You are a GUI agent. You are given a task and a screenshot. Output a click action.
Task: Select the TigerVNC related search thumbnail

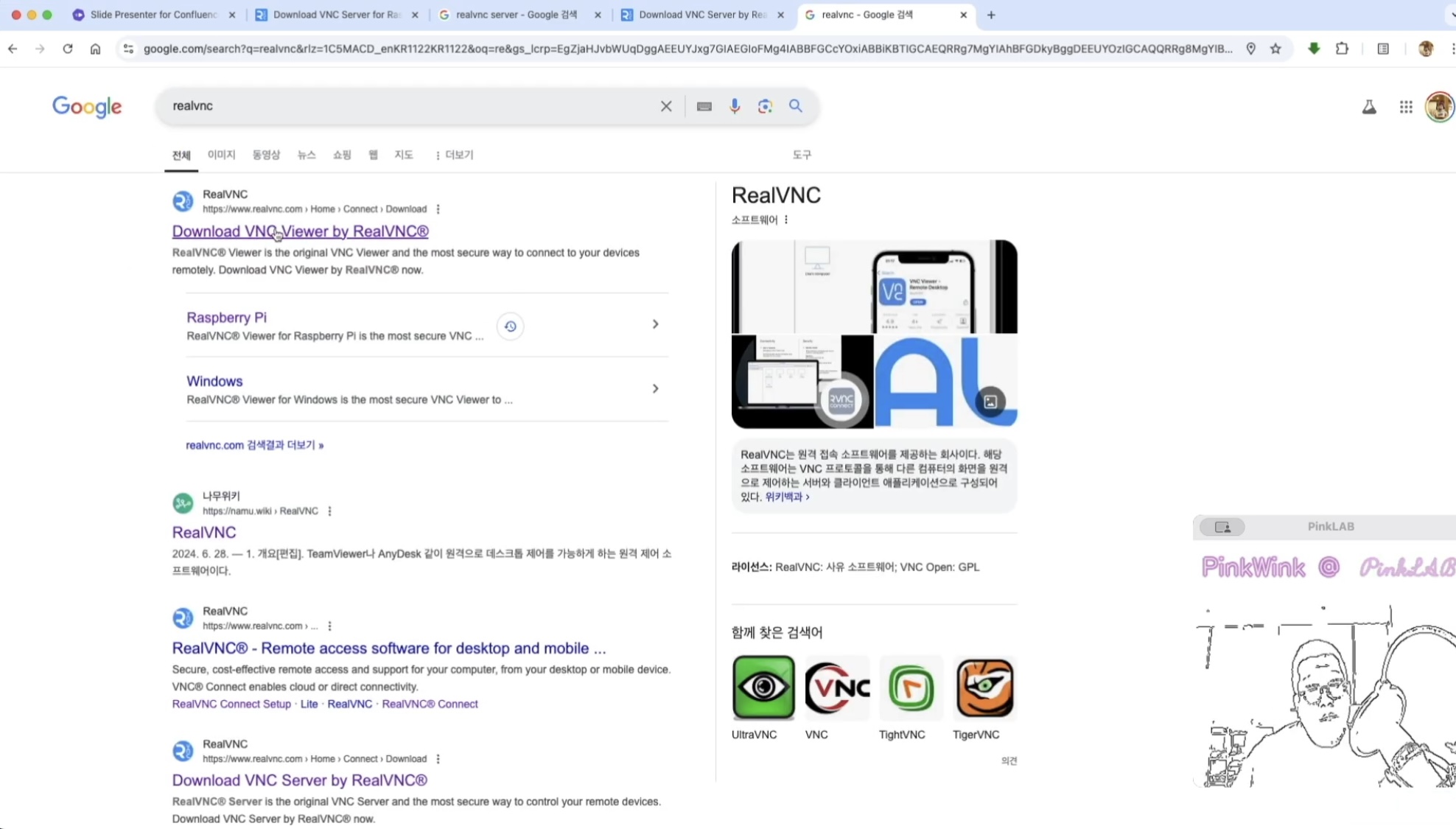coord(984,688)
